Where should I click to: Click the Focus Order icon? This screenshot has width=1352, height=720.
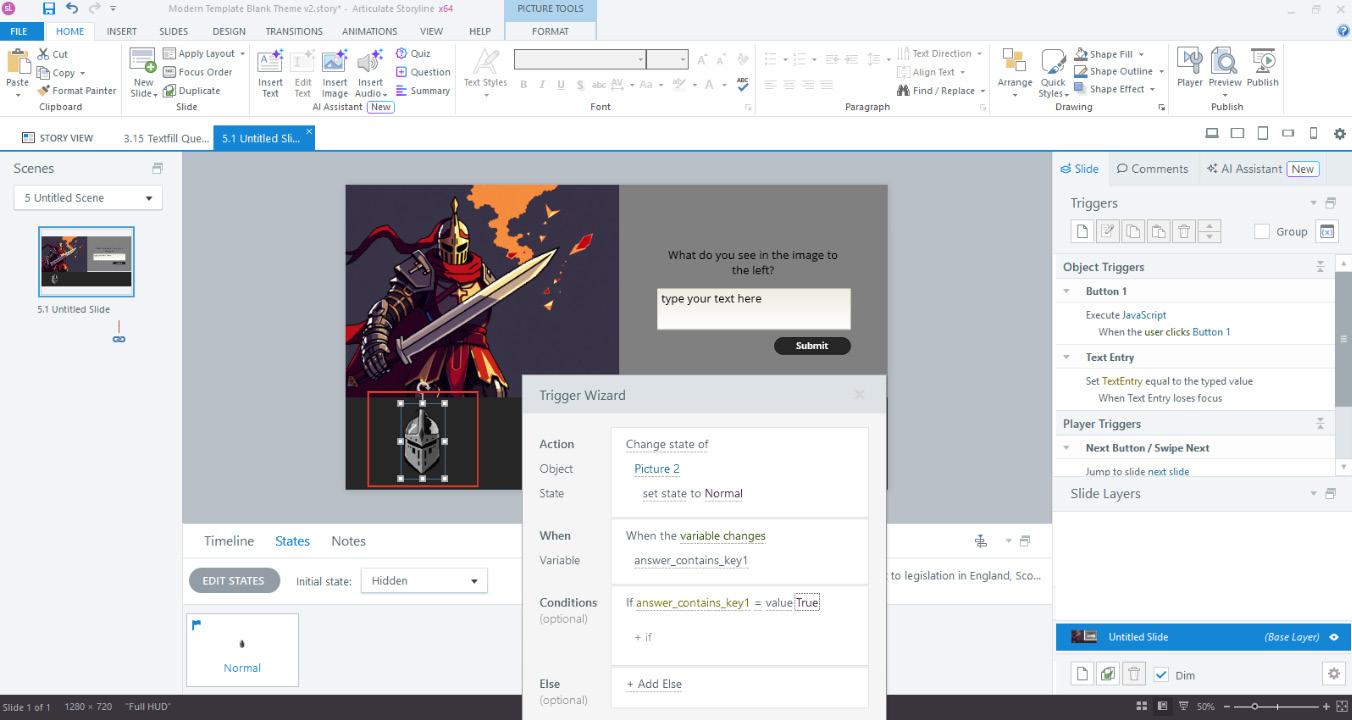(169, 72)
